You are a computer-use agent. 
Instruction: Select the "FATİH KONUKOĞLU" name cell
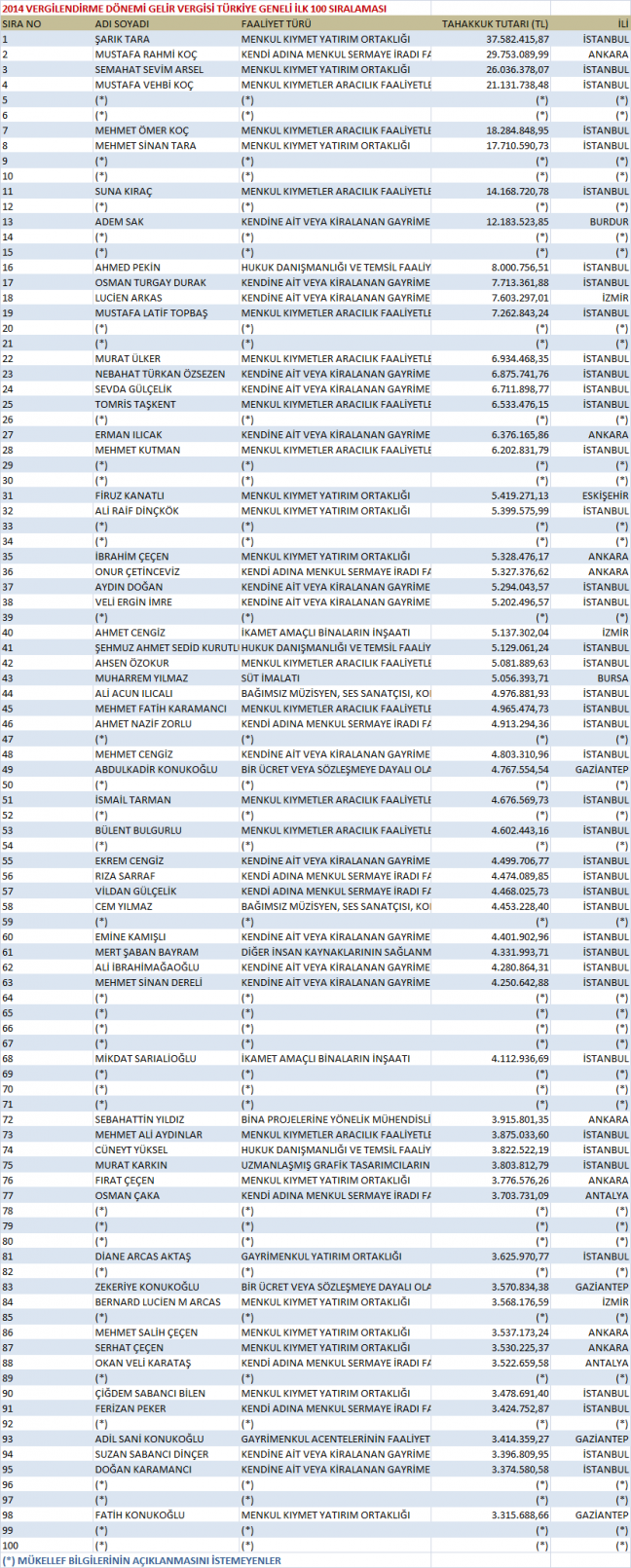point(139,1514)
